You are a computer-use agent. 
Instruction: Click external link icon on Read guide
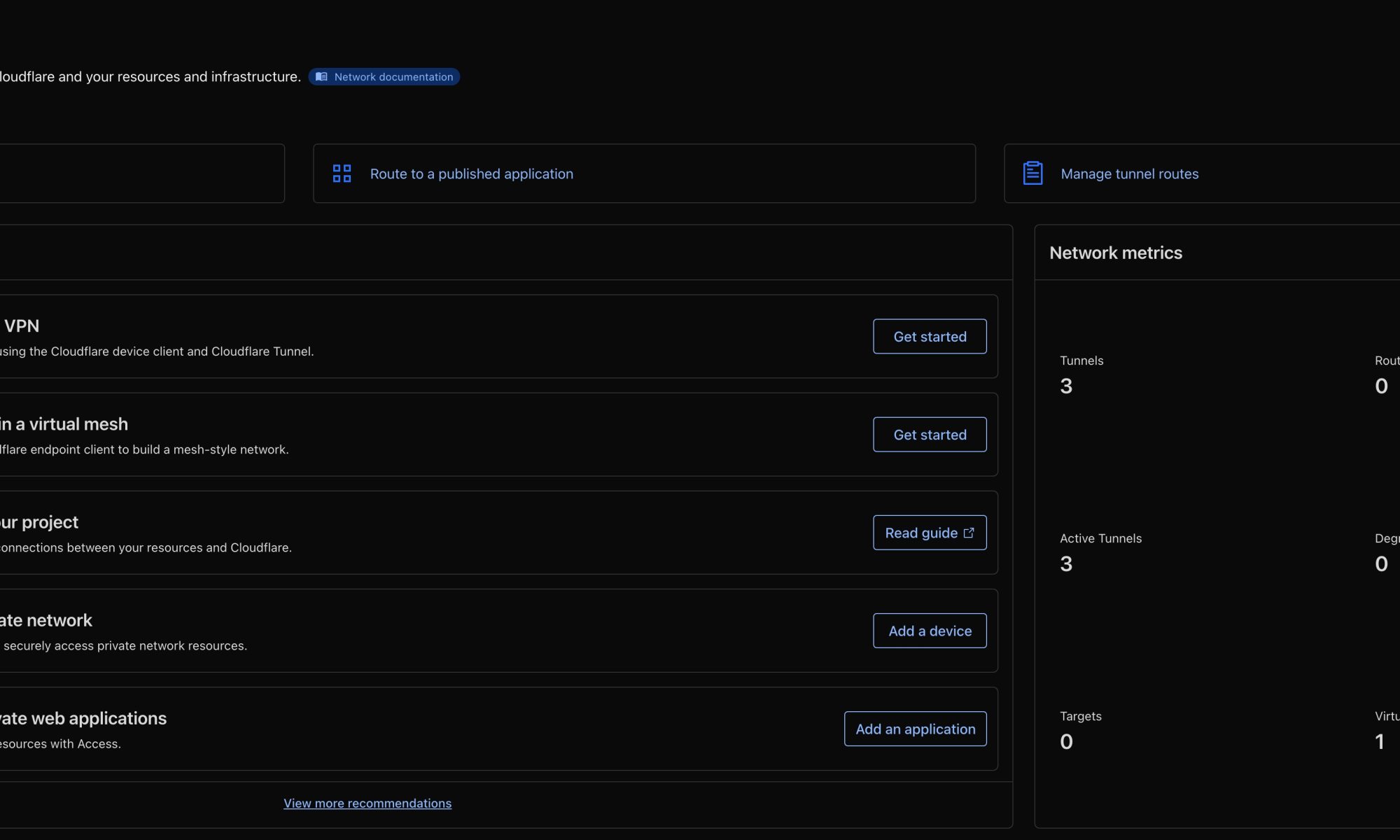point(969,533)
